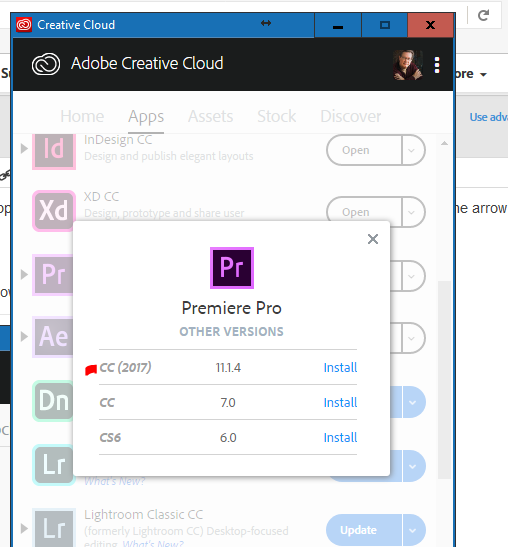
Task: Click the XD CC name text
Action: (102, 197)
